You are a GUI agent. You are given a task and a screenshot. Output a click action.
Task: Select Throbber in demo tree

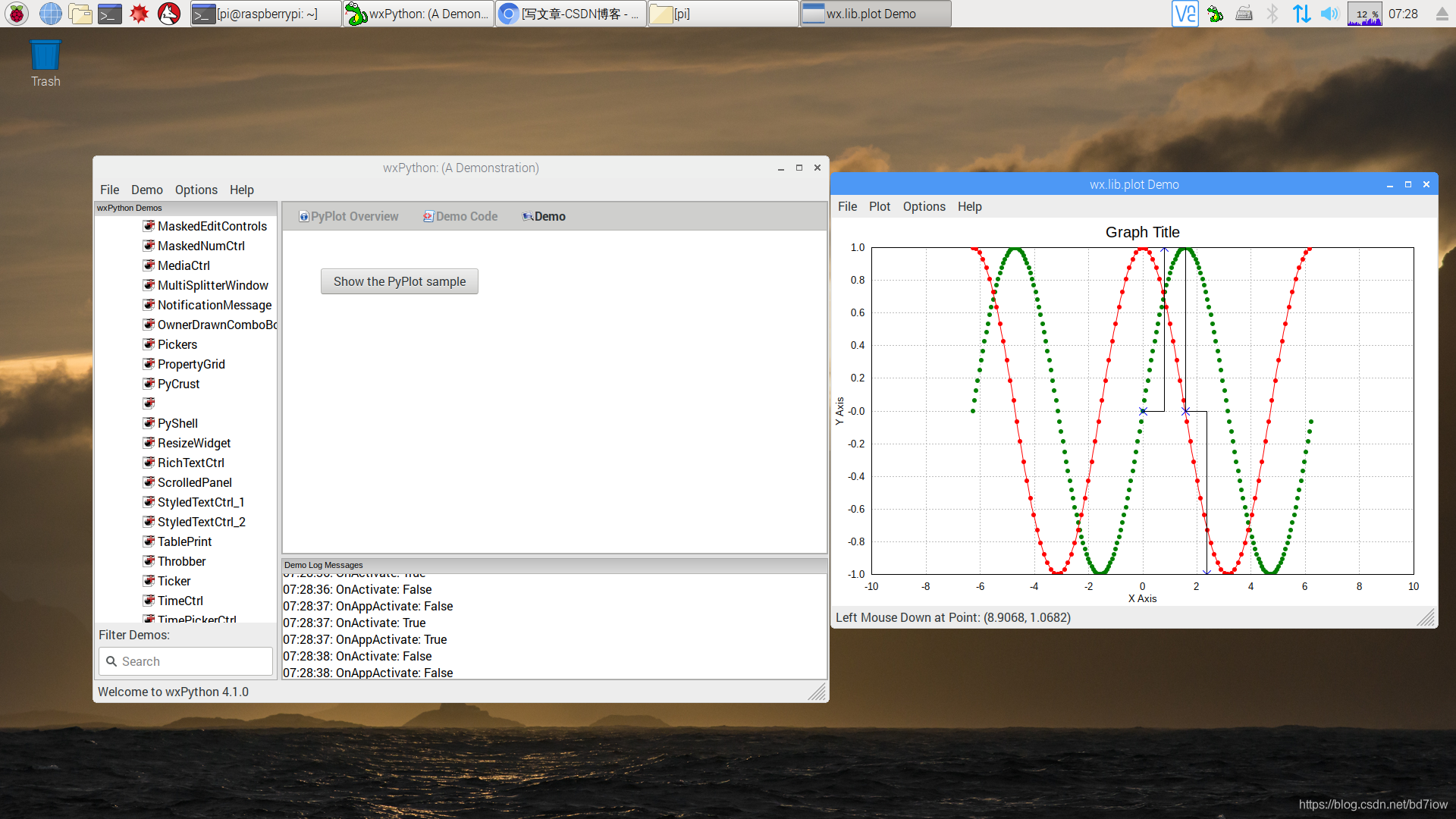click(x=181, y=561)
